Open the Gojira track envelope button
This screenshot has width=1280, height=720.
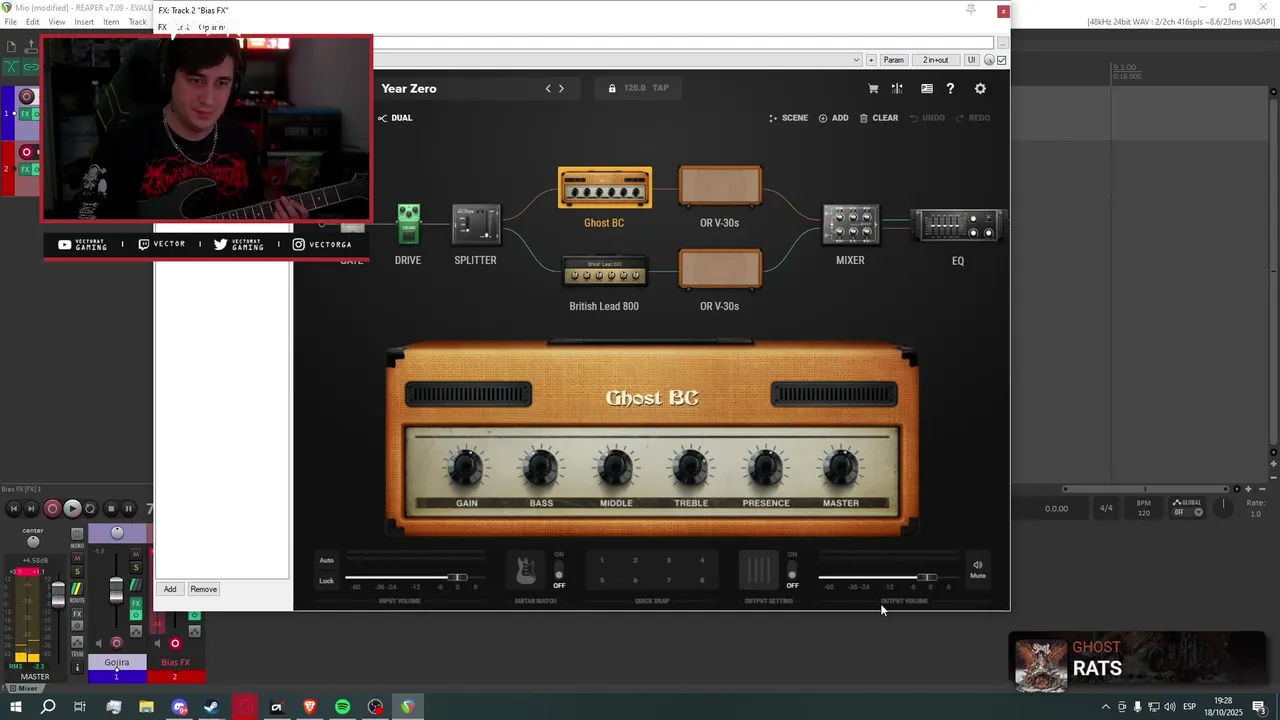135,631
